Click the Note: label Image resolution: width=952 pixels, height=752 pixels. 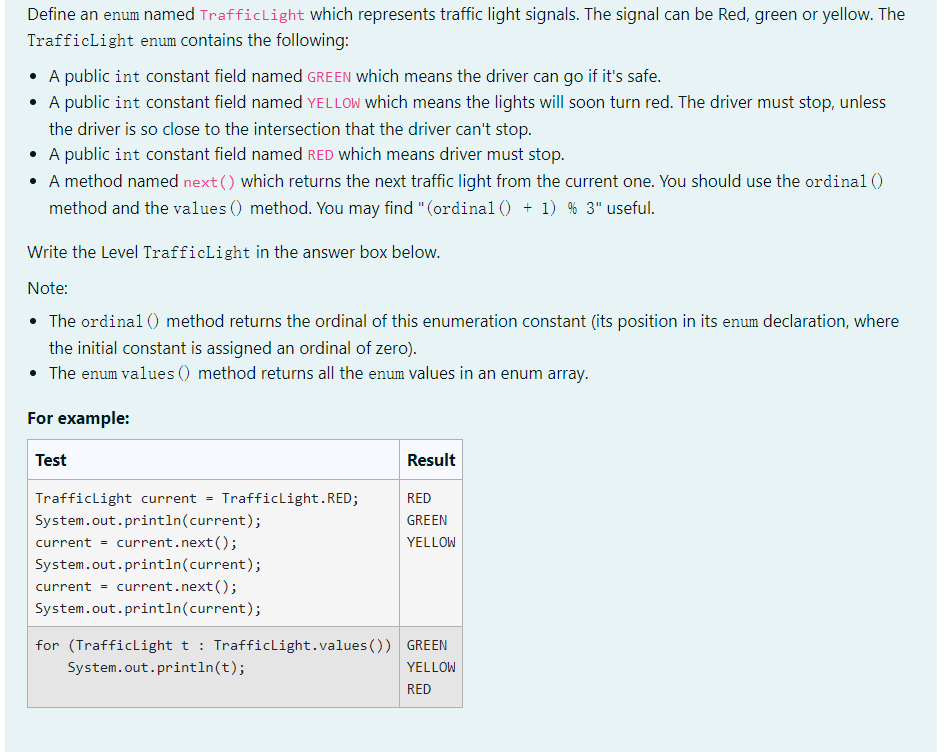46,288
